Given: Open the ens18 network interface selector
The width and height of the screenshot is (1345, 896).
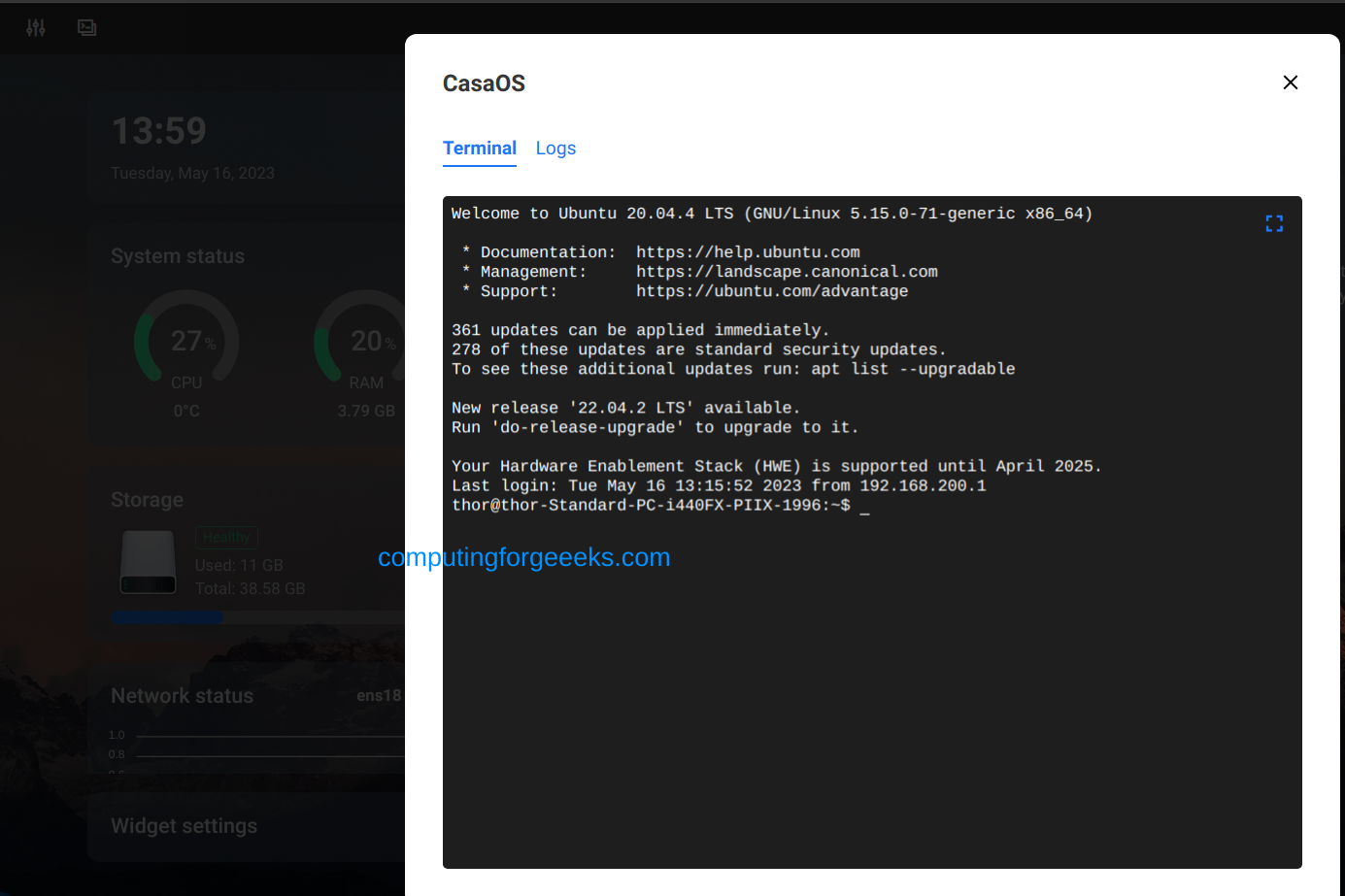Looking at the screenshot, I should click(378, 695).
